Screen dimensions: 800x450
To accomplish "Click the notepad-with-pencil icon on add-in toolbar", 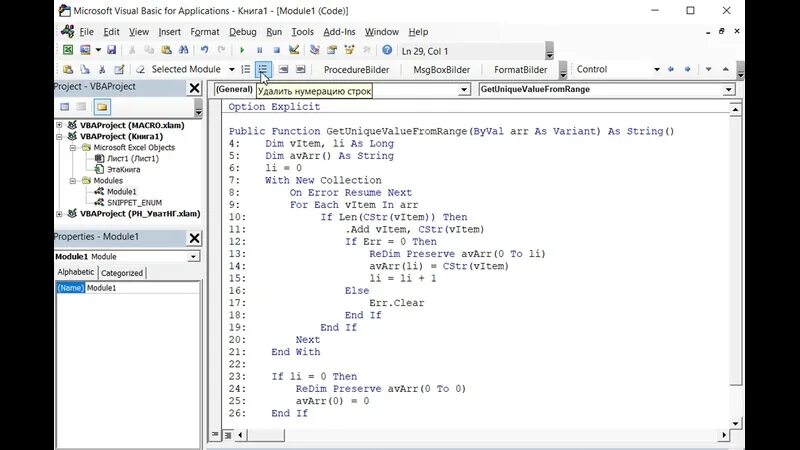I will (119, 69).
